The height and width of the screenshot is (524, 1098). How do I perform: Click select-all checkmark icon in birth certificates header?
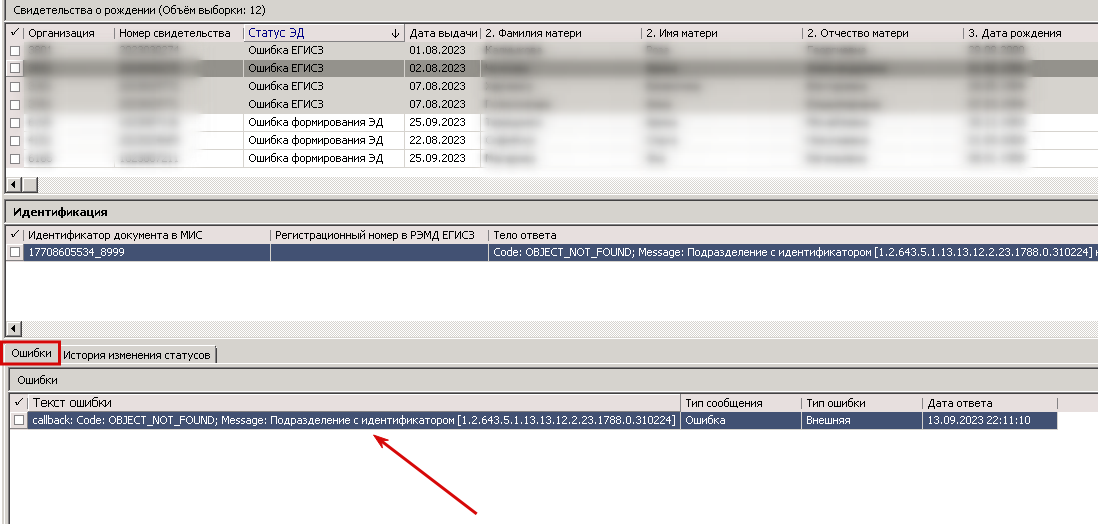pos(15,33)
